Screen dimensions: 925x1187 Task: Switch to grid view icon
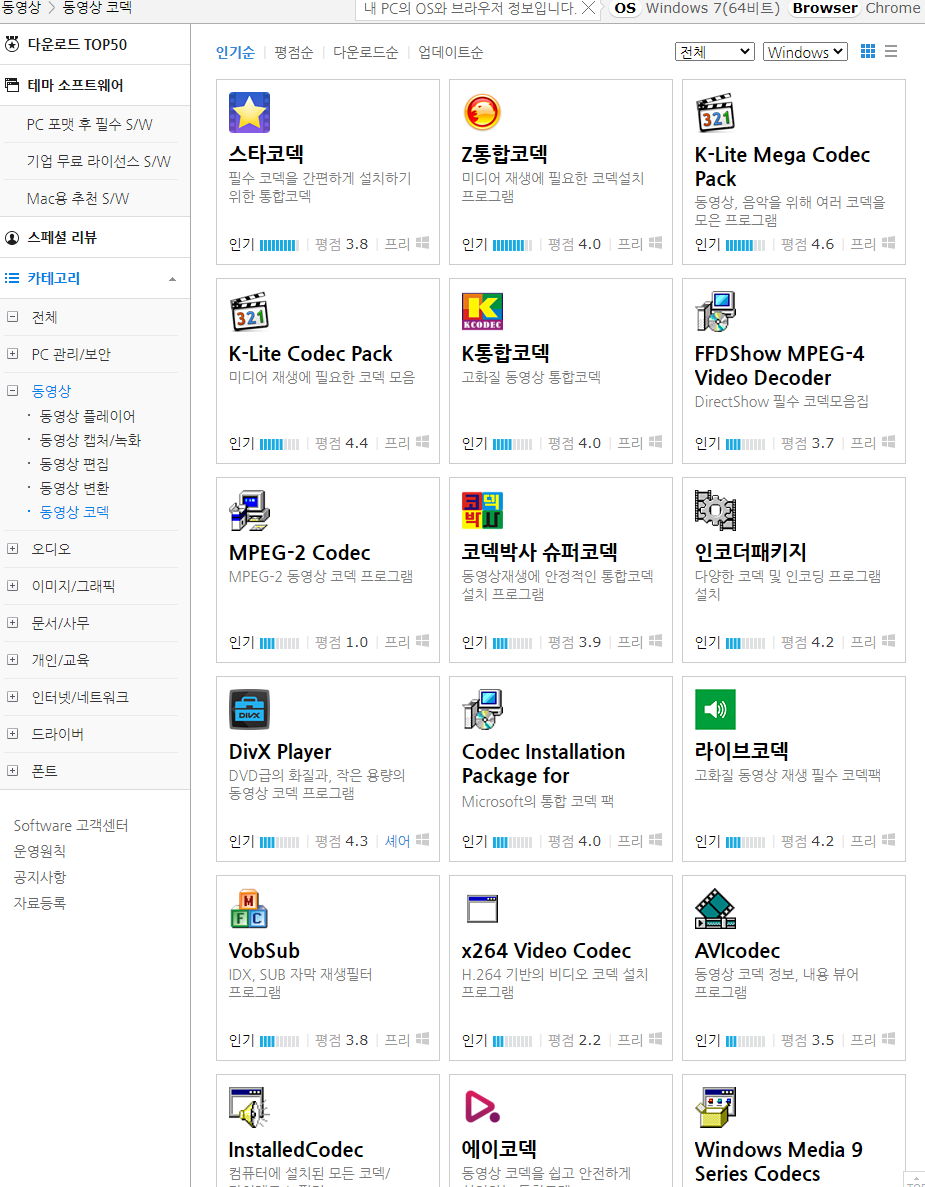click(868, 51)
